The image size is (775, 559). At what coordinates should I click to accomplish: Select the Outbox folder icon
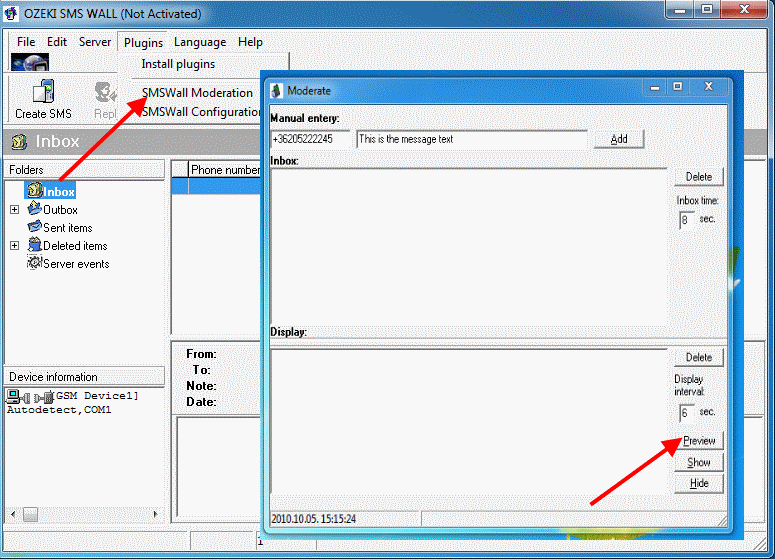(35, 209)
